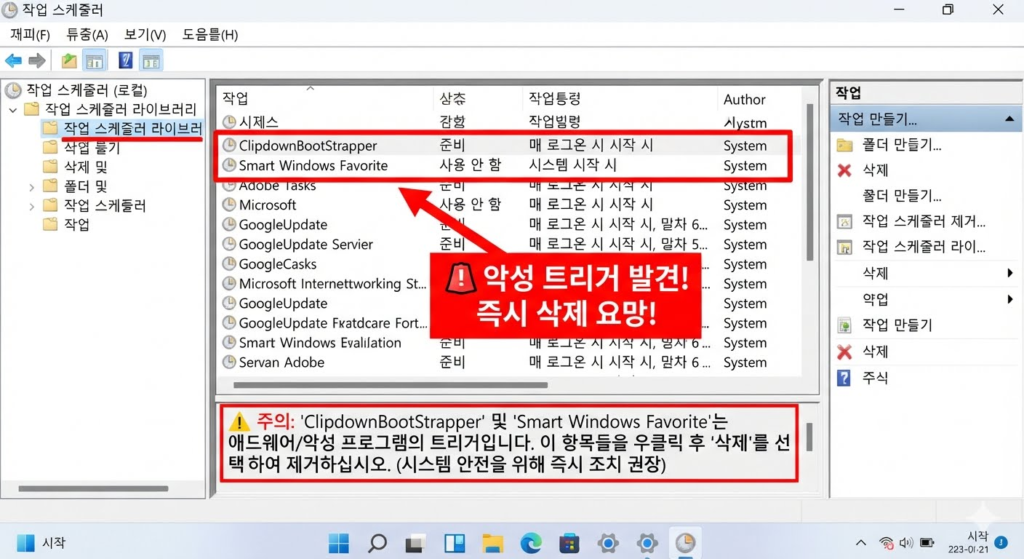The height and width of the screenshot is (559, 1024).
Task: Click the warning detail pane vertical scrollbar
Action: tap(809, 437)
